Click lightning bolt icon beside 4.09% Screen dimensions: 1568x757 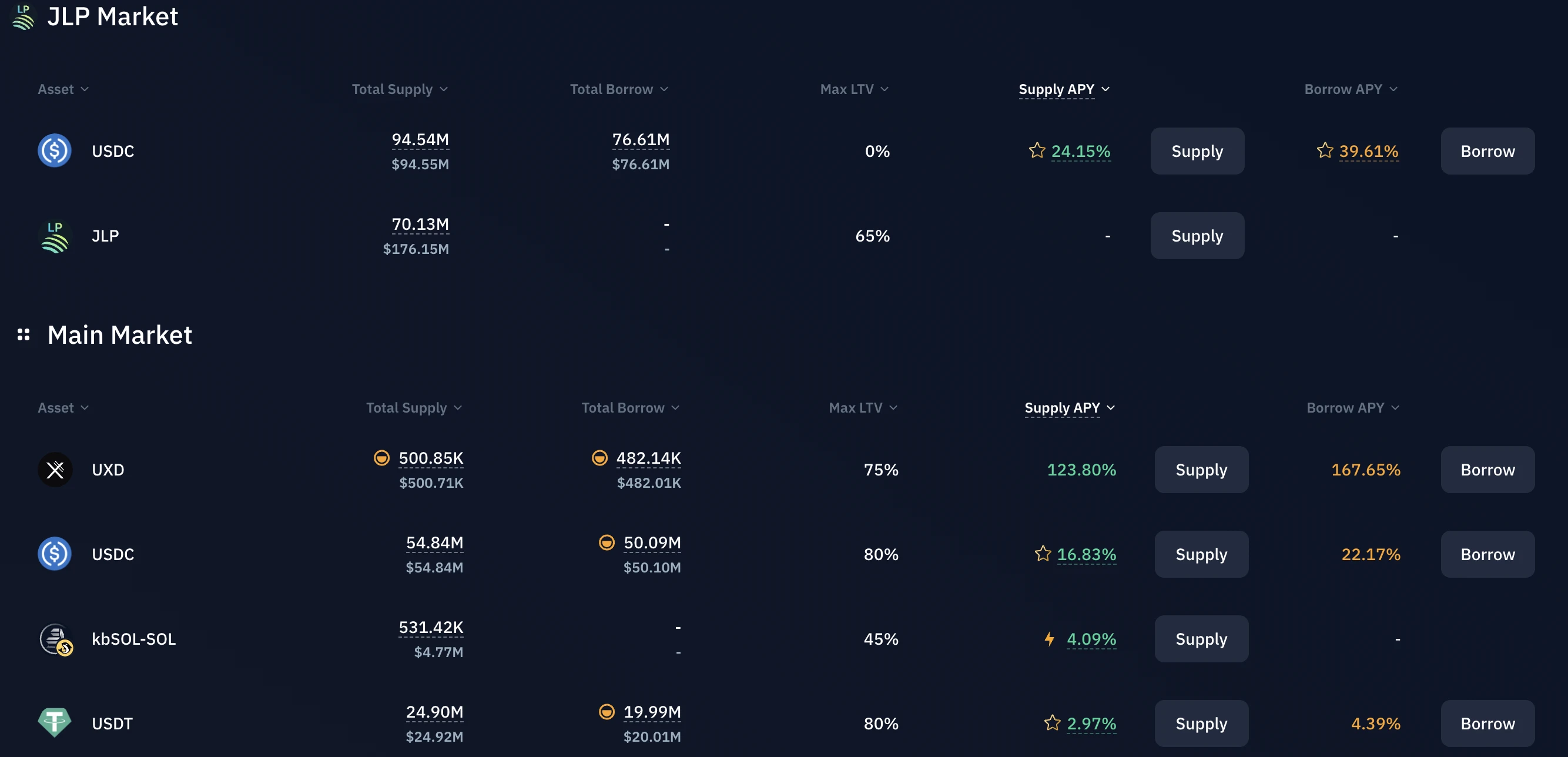click(x=1050, y=638)
